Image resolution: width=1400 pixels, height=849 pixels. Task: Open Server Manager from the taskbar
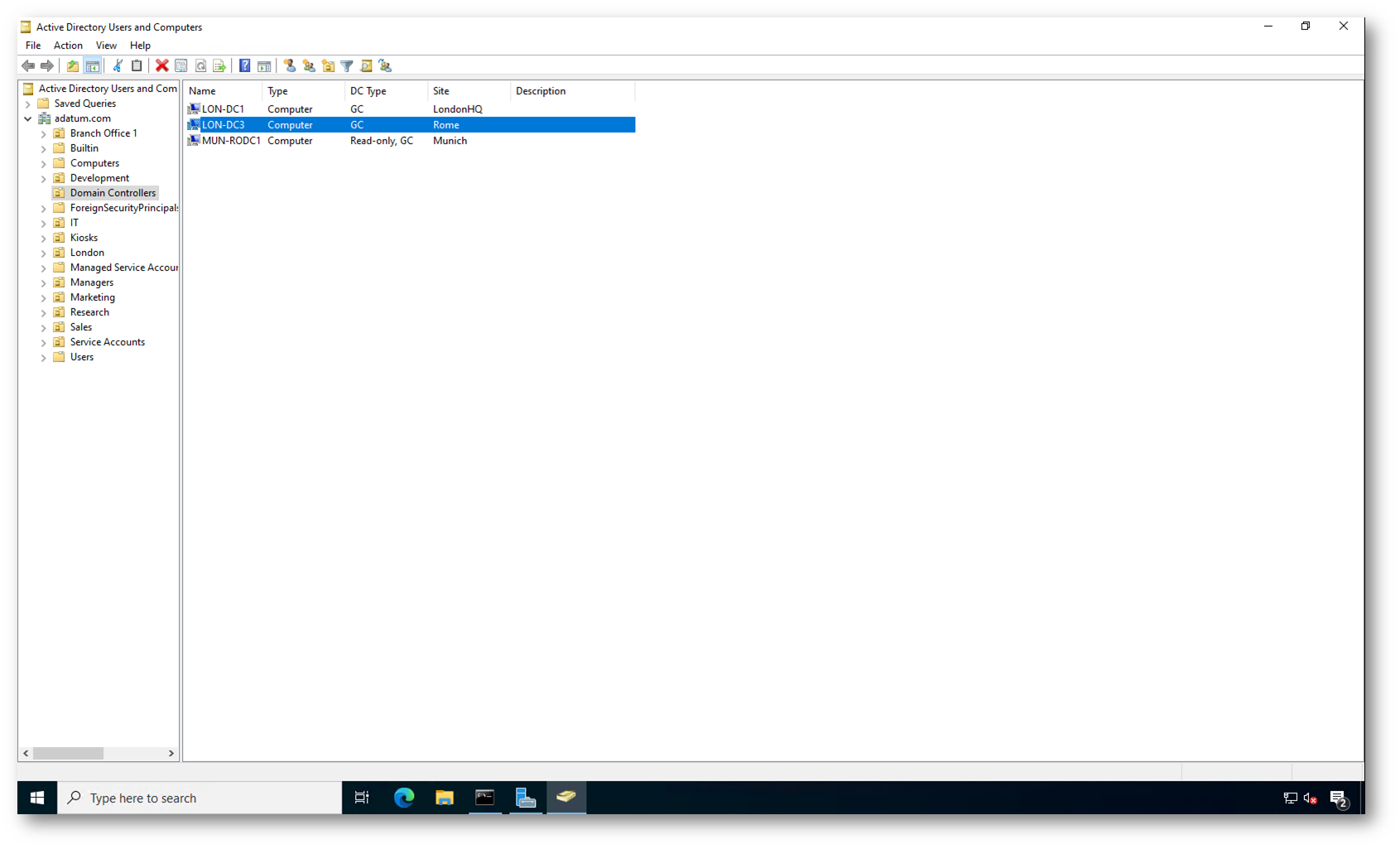526,798
